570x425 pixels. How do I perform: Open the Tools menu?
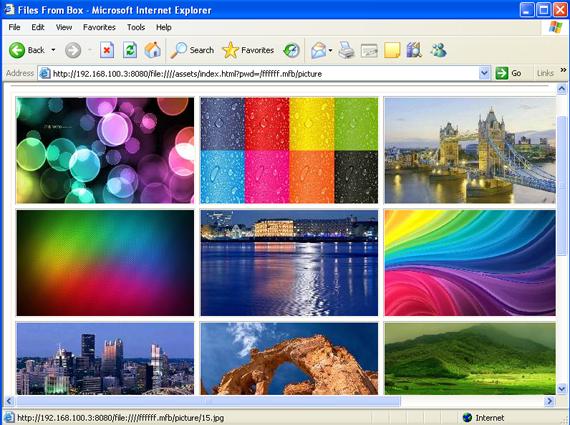(x=136, y=27)
